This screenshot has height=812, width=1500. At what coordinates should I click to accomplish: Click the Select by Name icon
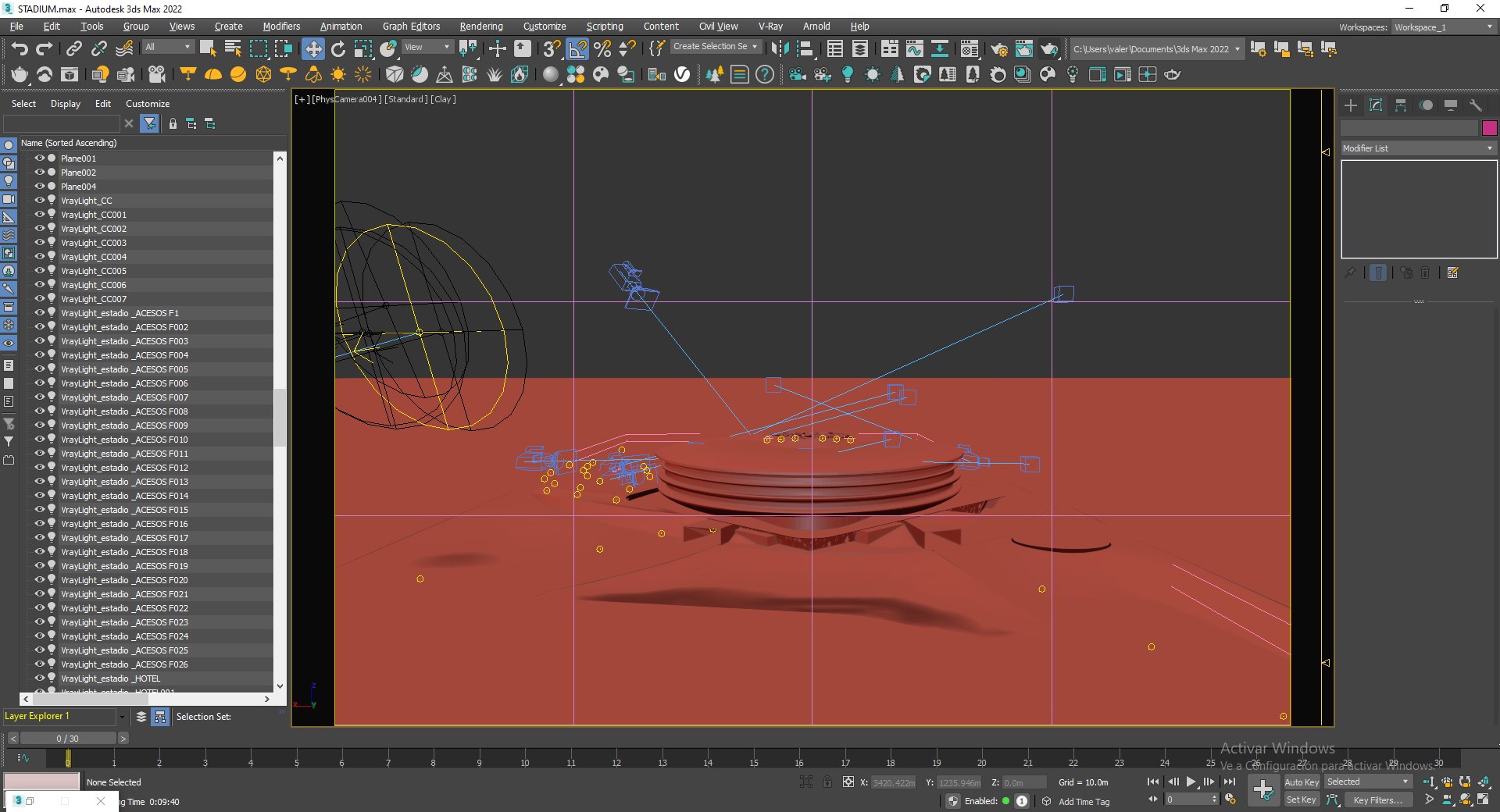point(233,48)
